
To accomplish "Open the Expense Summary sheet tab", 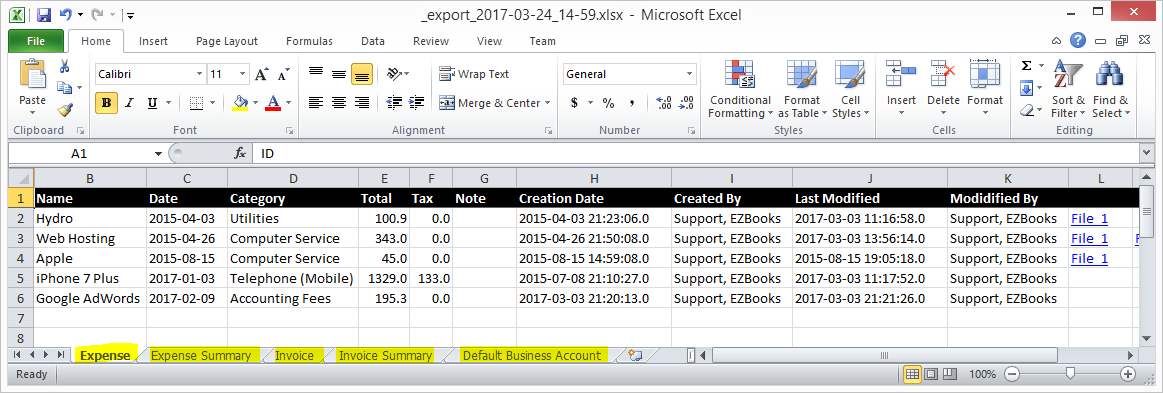I will [x=201, y=356].
